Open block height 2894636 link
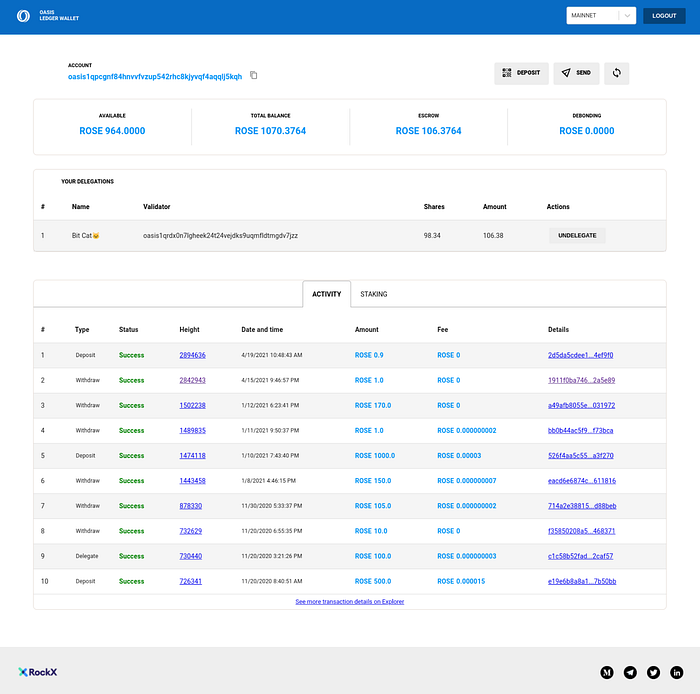Image resolution: width=700 pixels, height=694 pixels. (192, 355)
